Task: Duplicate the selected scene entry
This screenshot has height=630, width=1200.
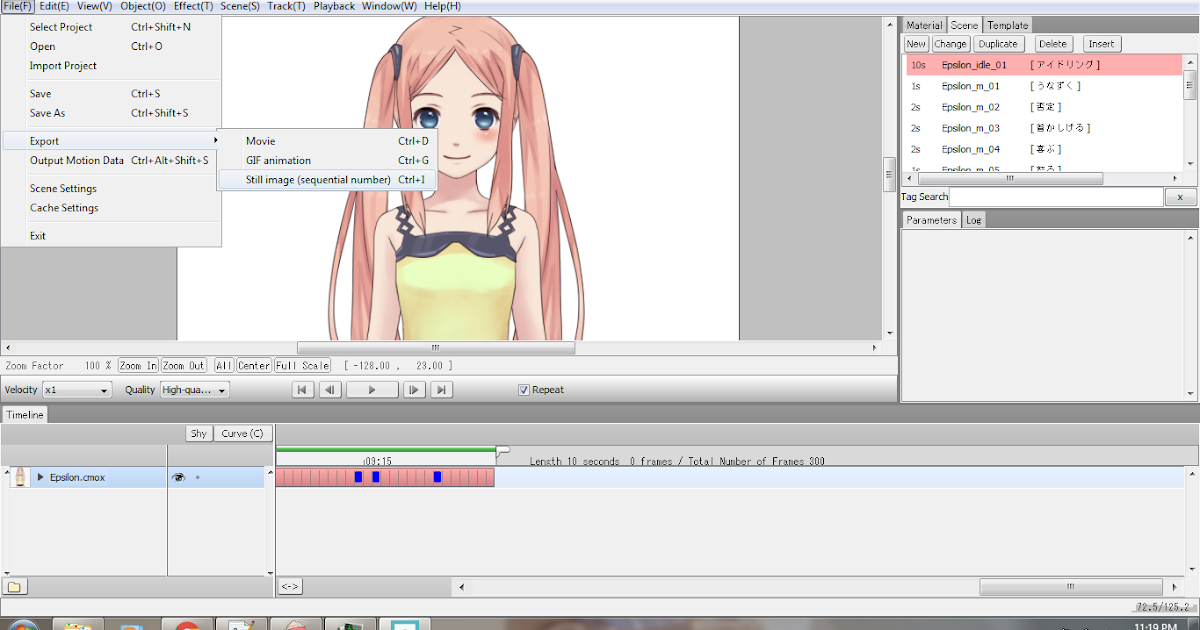Action: [999, 43]
